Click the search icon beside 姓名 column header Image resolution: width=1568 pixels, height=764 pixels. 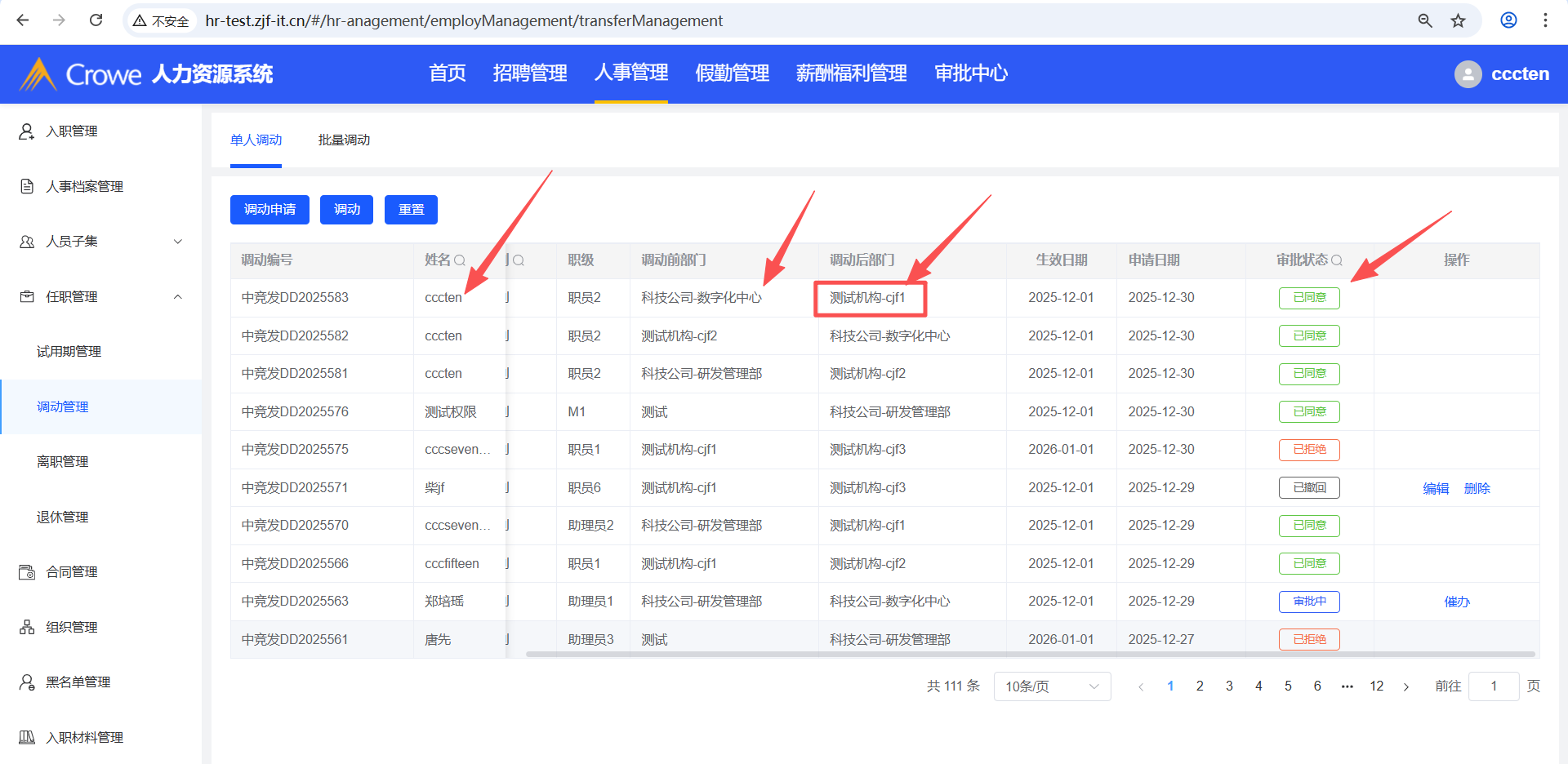[460, 260]
